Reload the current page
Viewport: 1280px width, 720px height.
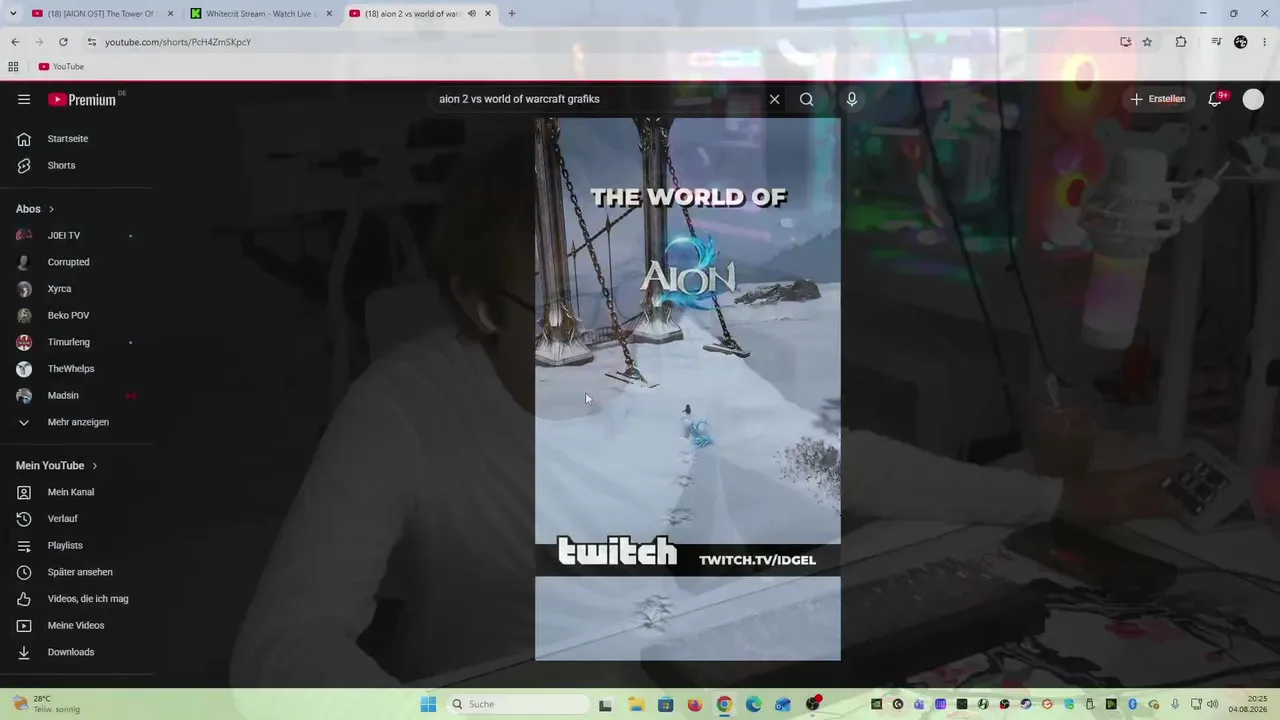point(63,42)
